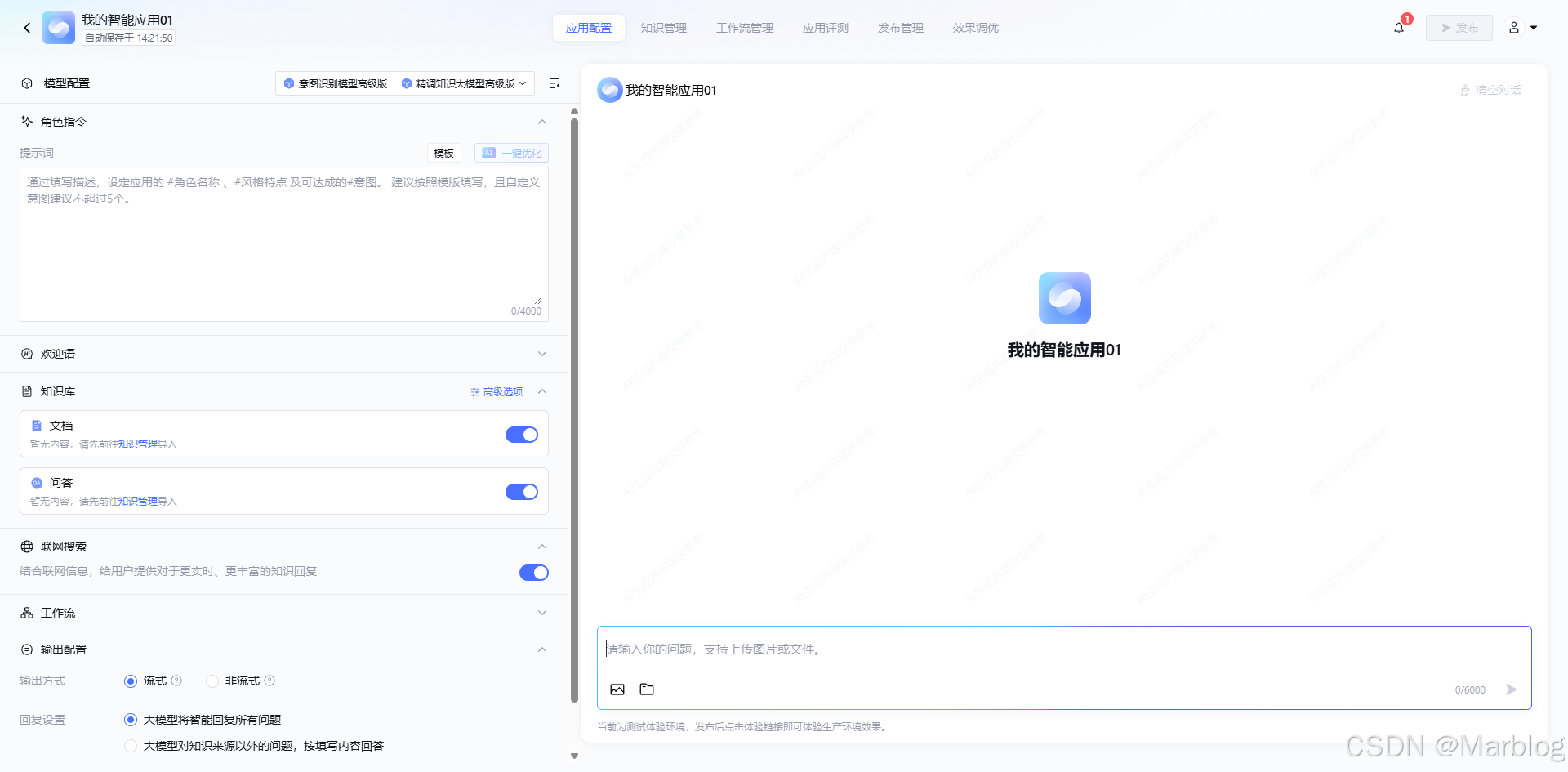1568x772 pixels.
Task: Upload an image with the picture icon
Action: pos(617,689)
